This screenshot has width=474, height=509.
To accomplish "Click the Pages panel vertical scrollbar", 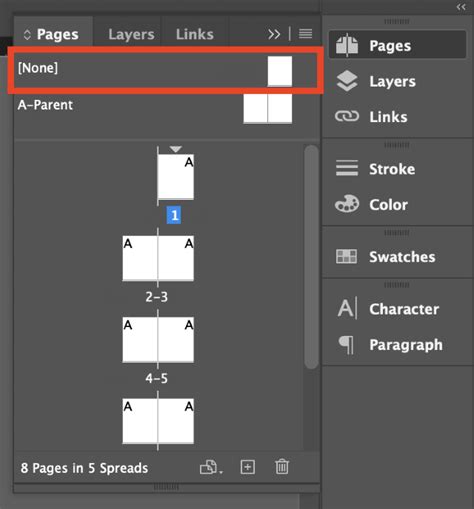I will 311,257.
